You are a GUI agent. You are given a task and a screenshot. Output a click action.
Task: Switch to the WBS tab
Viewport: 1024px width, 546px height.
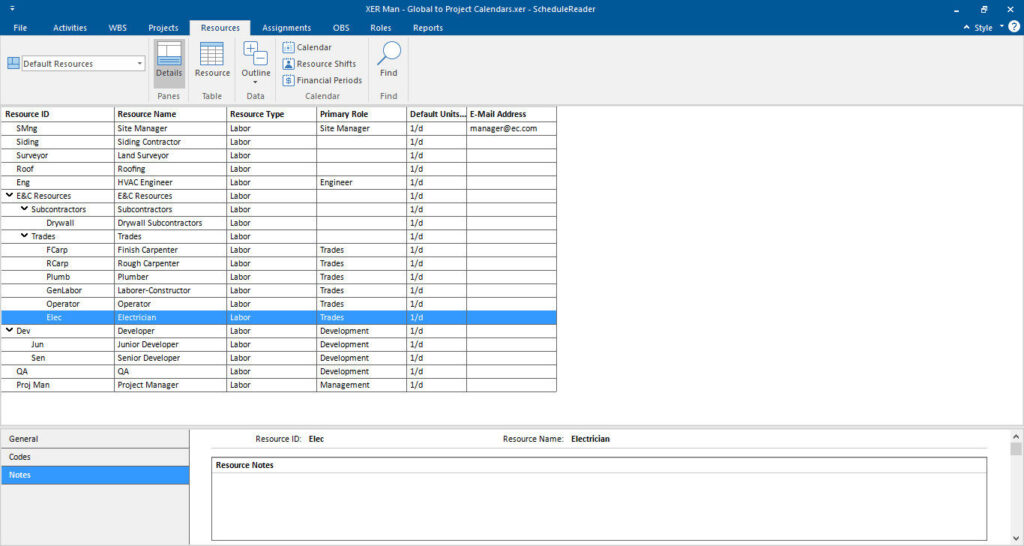coord(118,27)
